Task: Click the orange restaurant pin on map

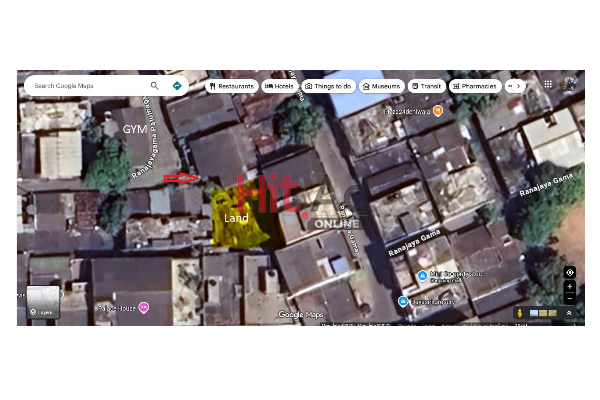Action: (x=437, y=111)
